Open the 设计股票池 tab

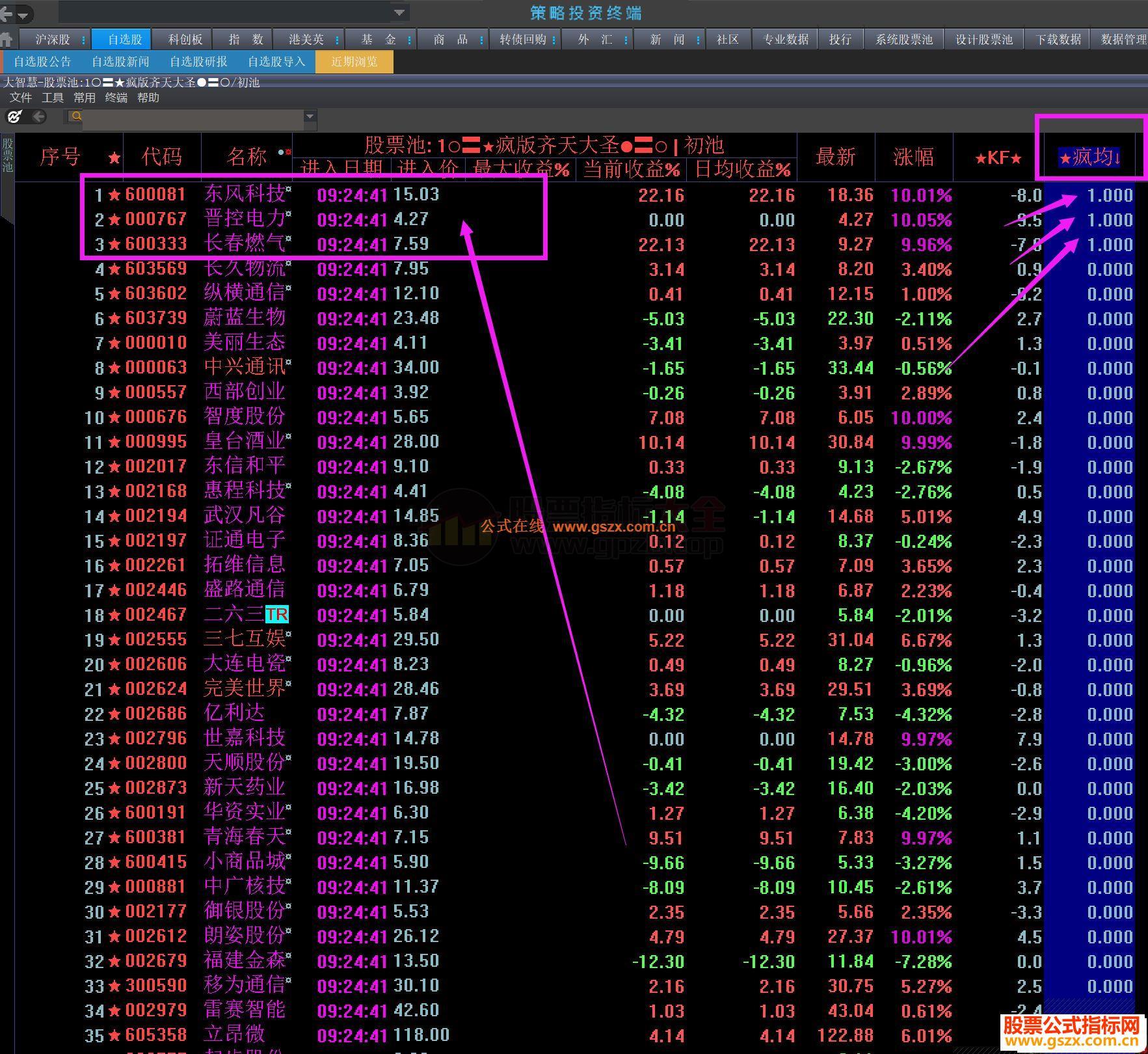point(983,40)
